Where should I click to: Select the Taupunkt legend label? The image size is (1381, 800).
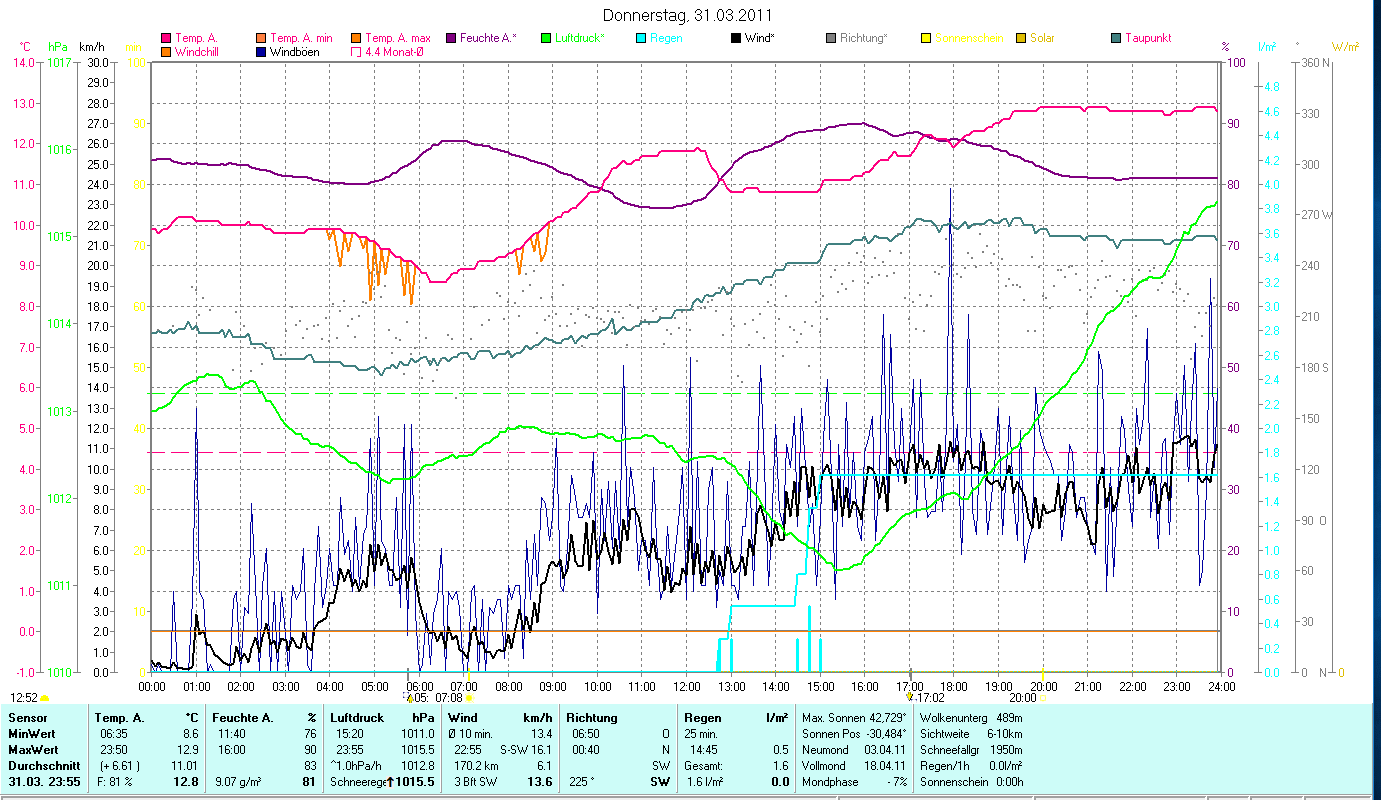click(1147, 39)
